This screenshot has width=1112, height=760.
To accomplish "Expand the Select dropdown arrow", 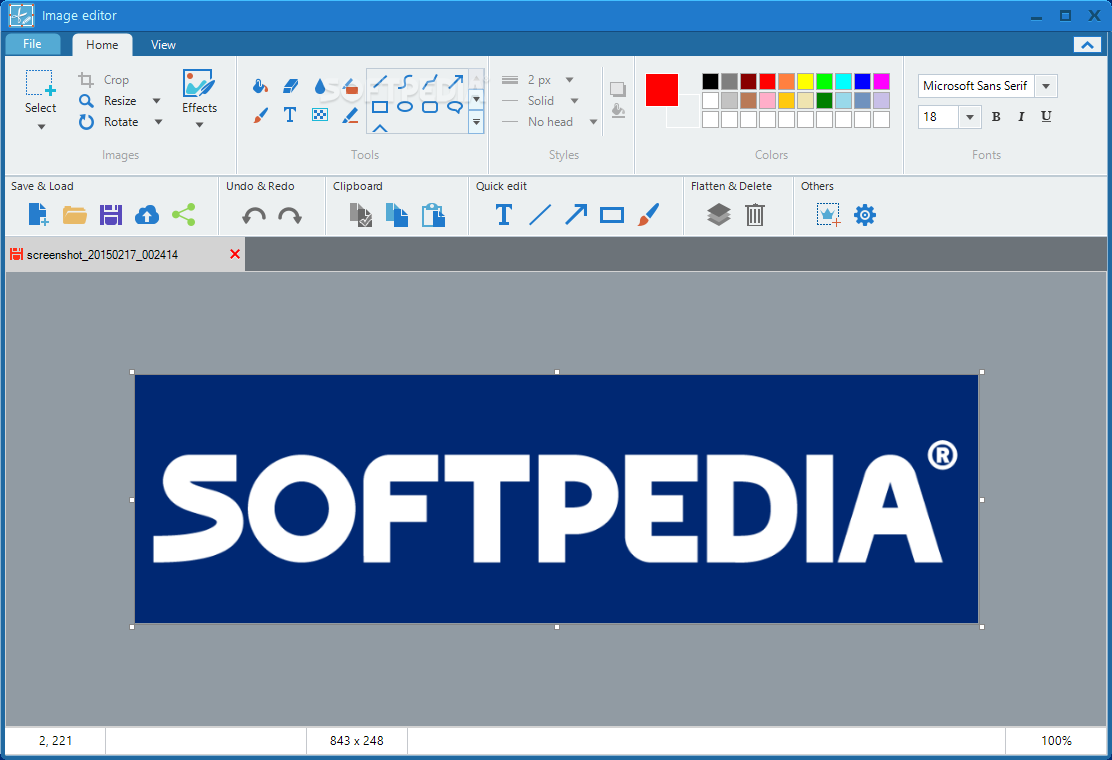I will tap(41, 127).
